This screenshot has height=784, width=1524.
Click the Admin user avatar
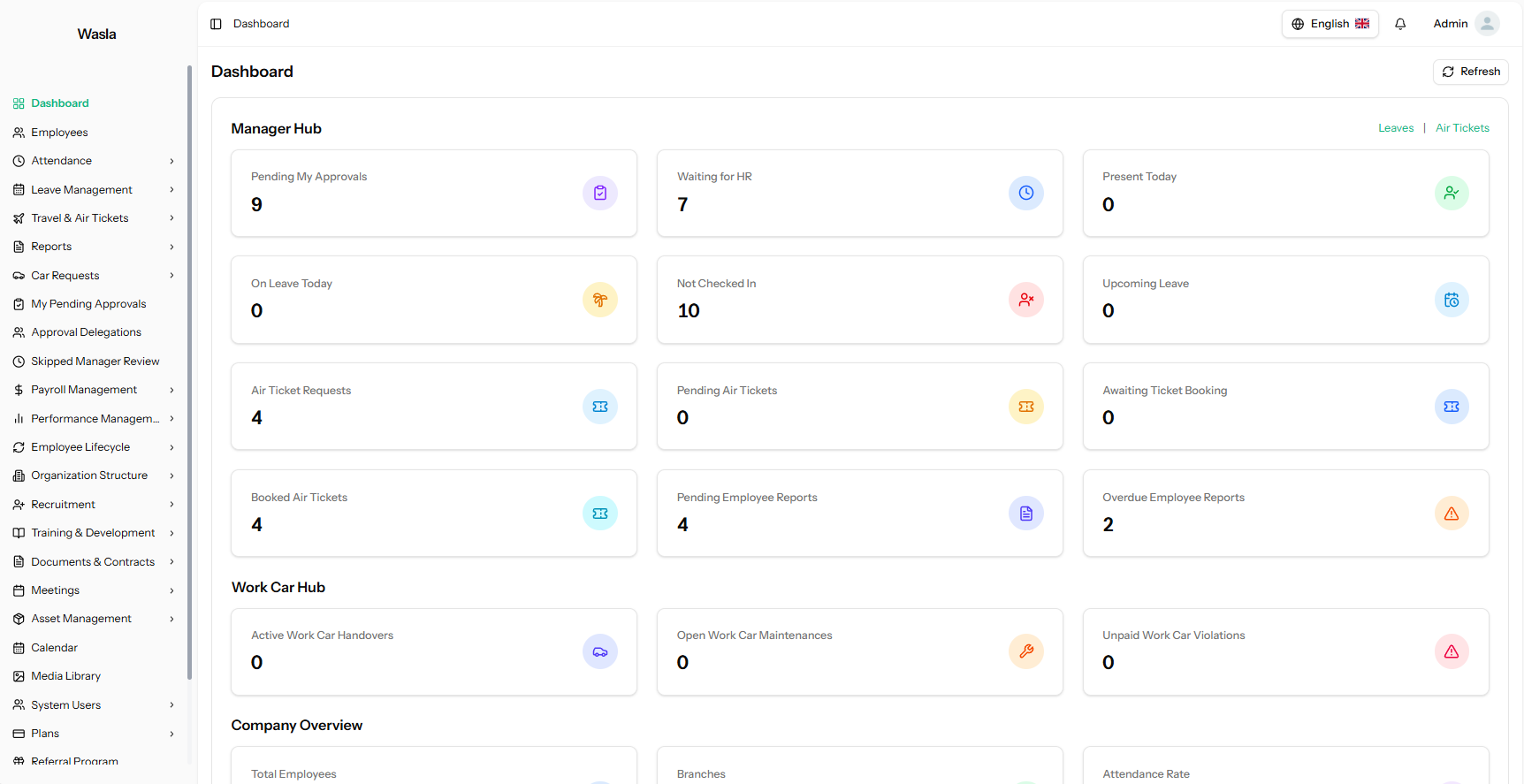click(1488, 24)
